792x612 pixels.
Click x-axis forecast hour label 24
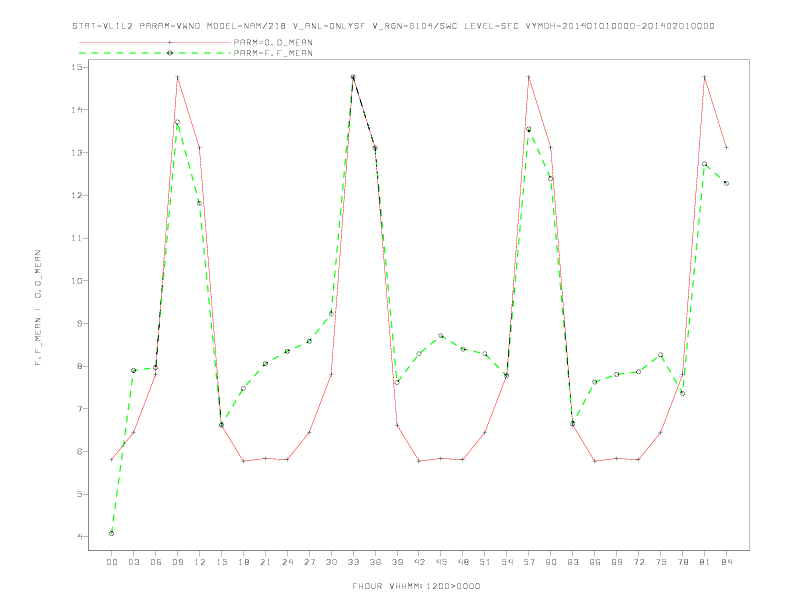coord(287,562)
